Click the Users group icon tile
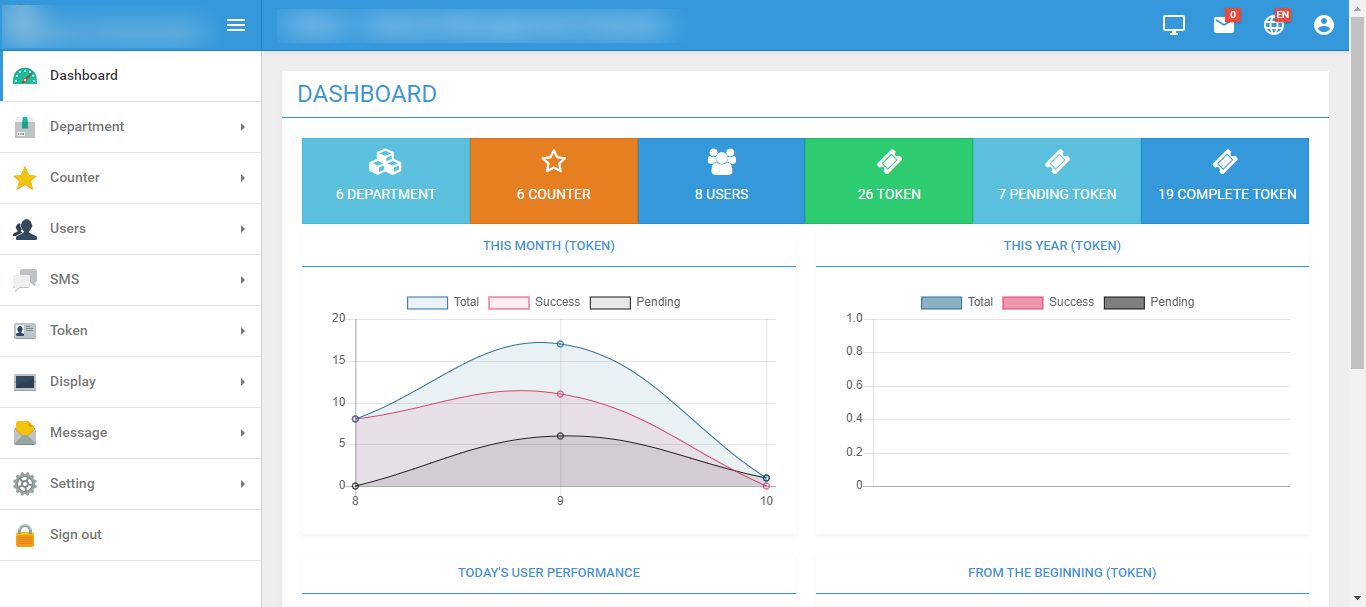This screenshot has height=607, width=1366. pyautogui.click(x=721, y=160)
